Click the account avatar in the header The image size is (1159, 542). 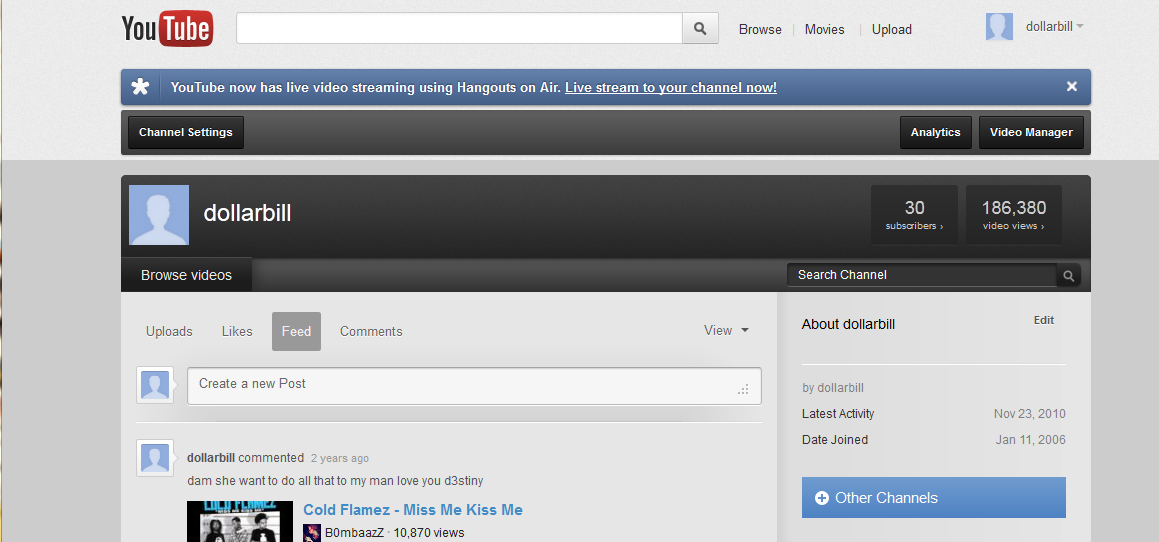[999, 27]
